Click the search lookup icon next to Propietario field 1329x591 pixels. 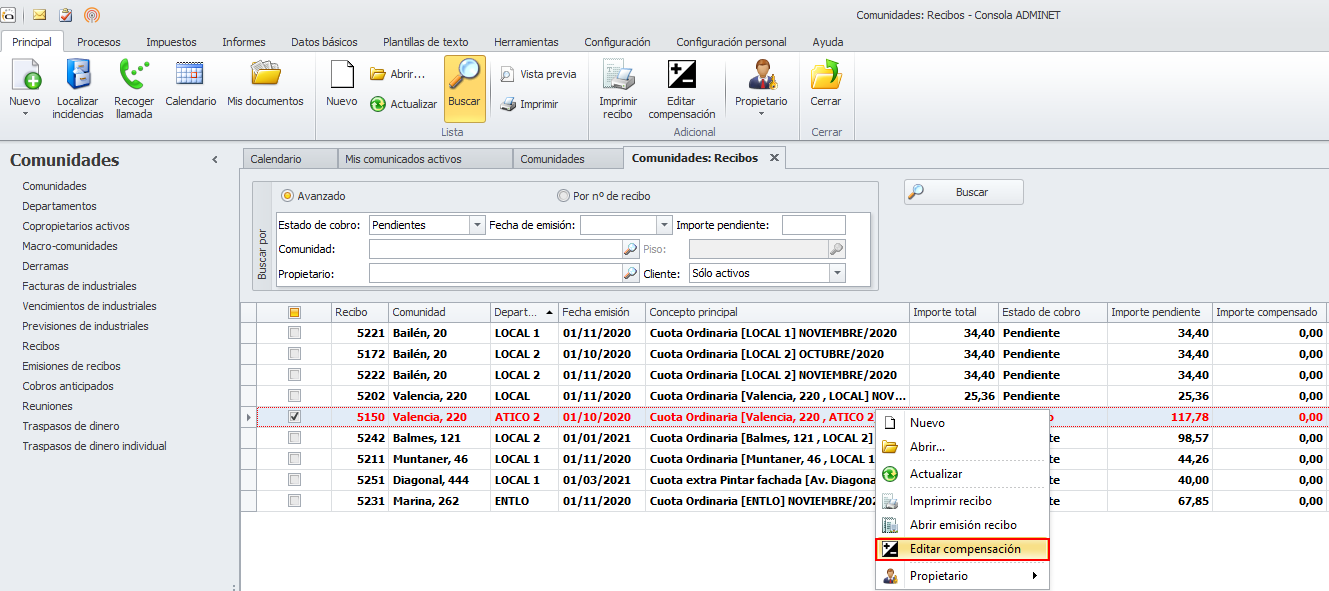coord(631,273)
